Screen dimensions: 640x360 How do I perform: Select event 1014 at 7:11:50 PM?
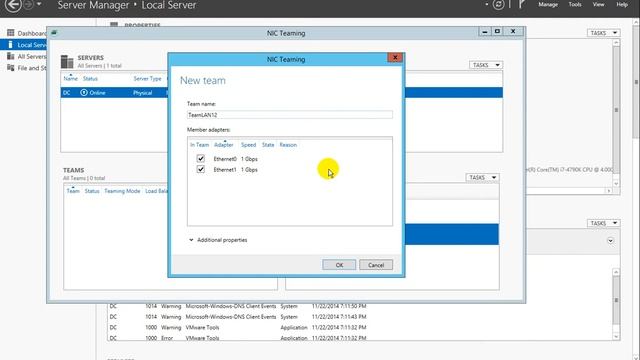point(238,306)
